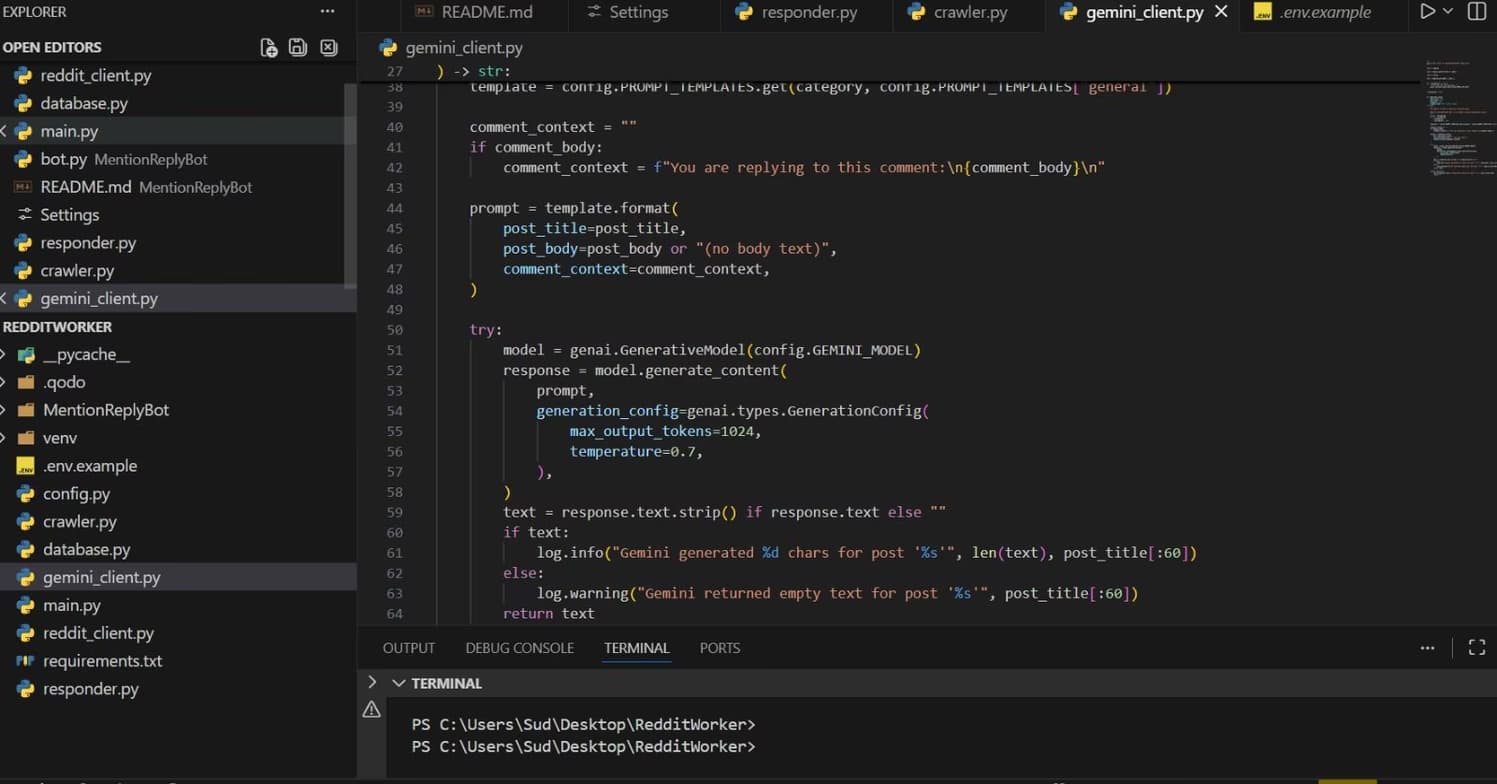Open Explorer Views and More Actions menu
This screenshot has height=784, width=1497.
coord(328,12)
